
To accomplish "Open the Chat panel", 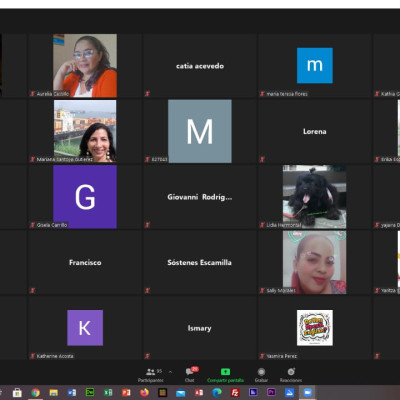I will click(190, 375).
